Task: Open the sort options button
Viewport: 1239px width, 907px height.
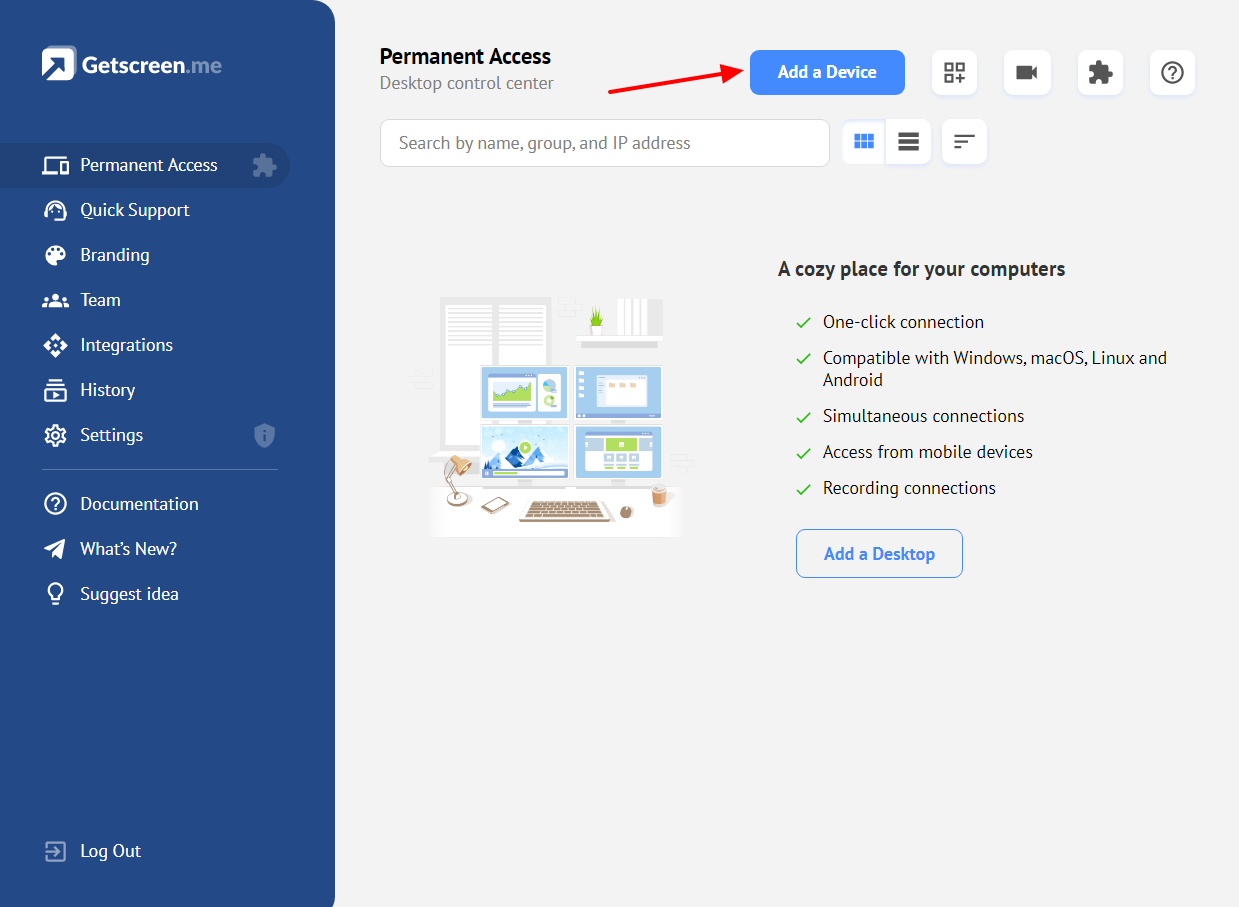Action: tap(964, 142)
